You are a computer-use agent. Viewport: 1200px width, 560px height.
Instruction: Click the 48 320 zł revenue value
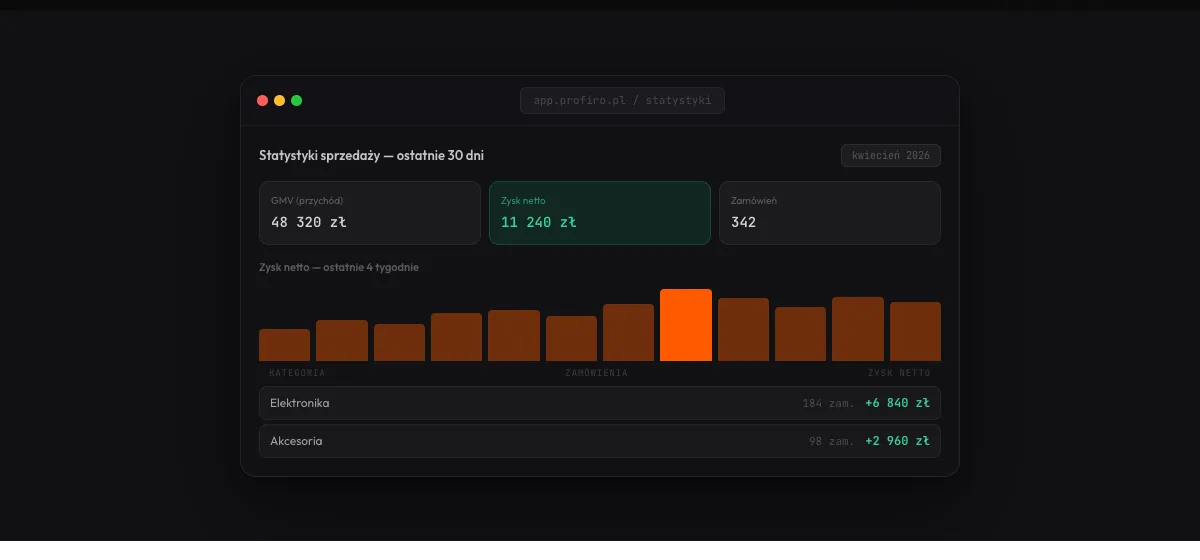point(309,222)
